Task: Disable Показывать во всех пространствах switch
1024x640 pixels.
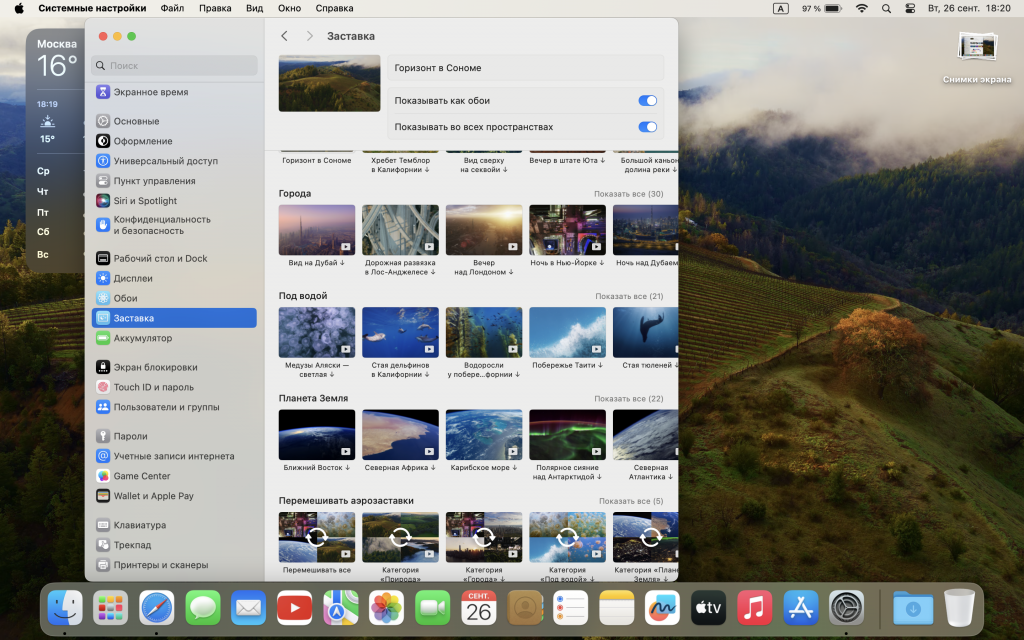Action: coord(647,127)
